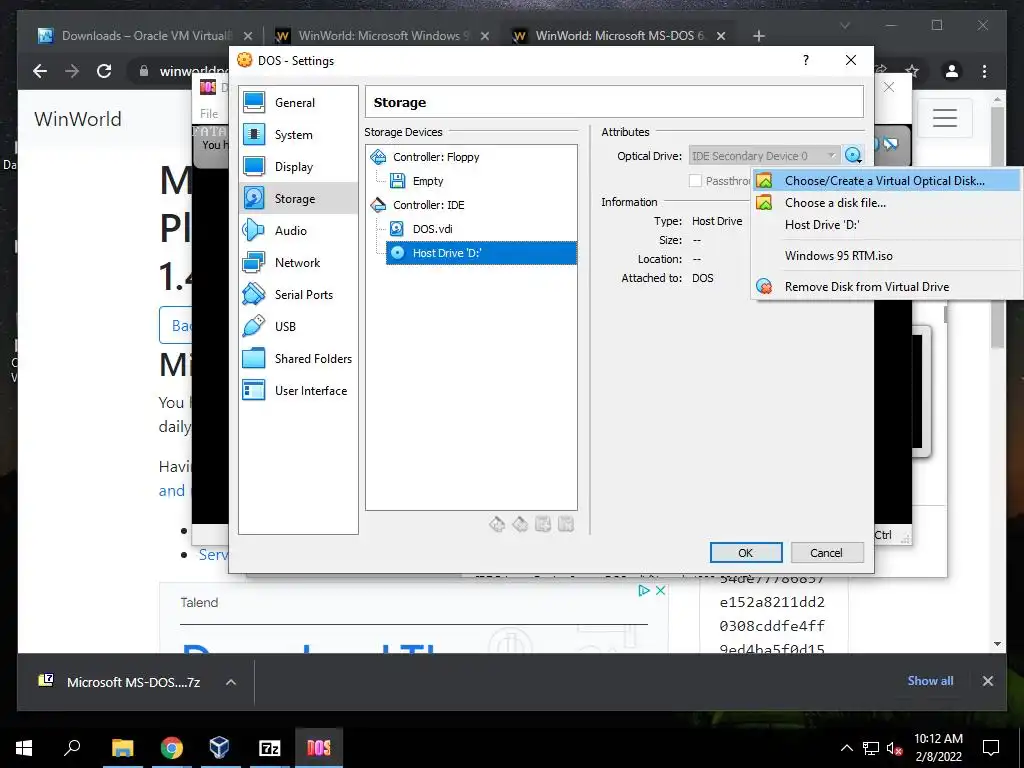The image size is (1024, 768).
Task: Click the help question mark button
Action: 806,60
